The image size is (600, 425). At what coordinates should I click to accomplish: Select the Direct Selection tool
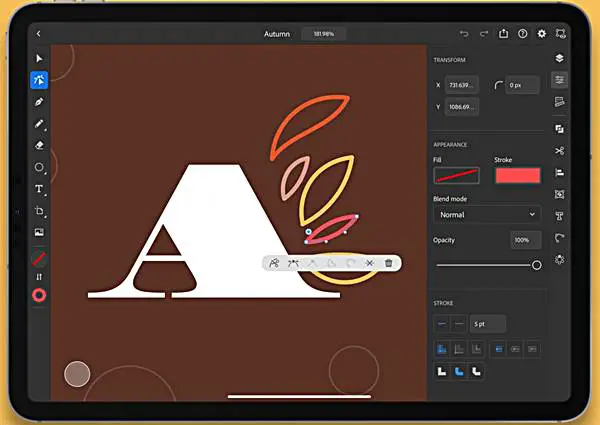click(x=39, y=80)
